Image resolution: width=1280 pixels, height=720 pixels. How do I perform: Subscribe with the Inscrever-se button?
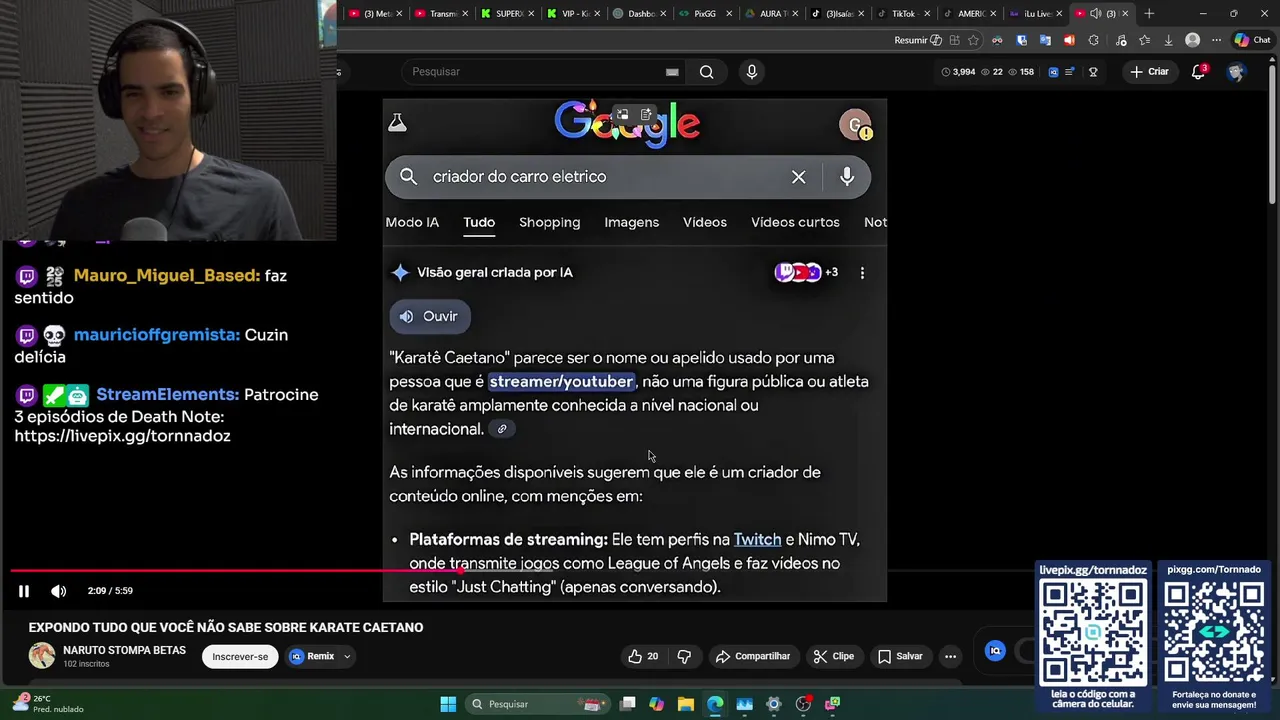240,656
